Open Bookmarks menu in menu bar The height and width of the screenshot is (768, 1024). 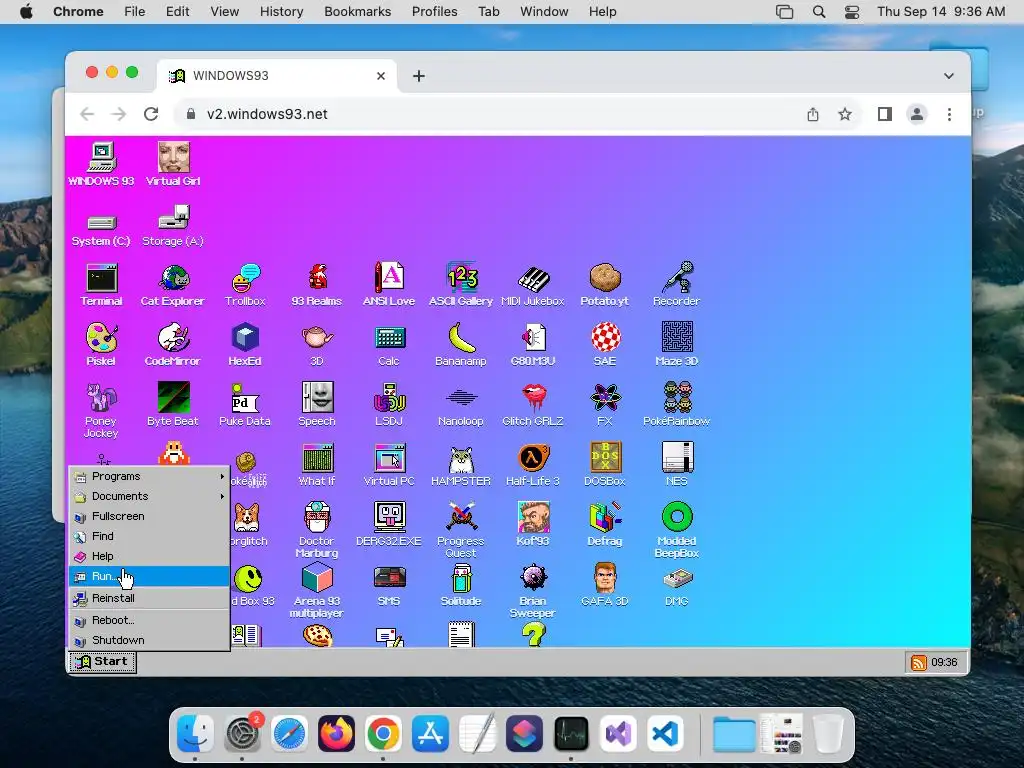click(x=358, y=12)
